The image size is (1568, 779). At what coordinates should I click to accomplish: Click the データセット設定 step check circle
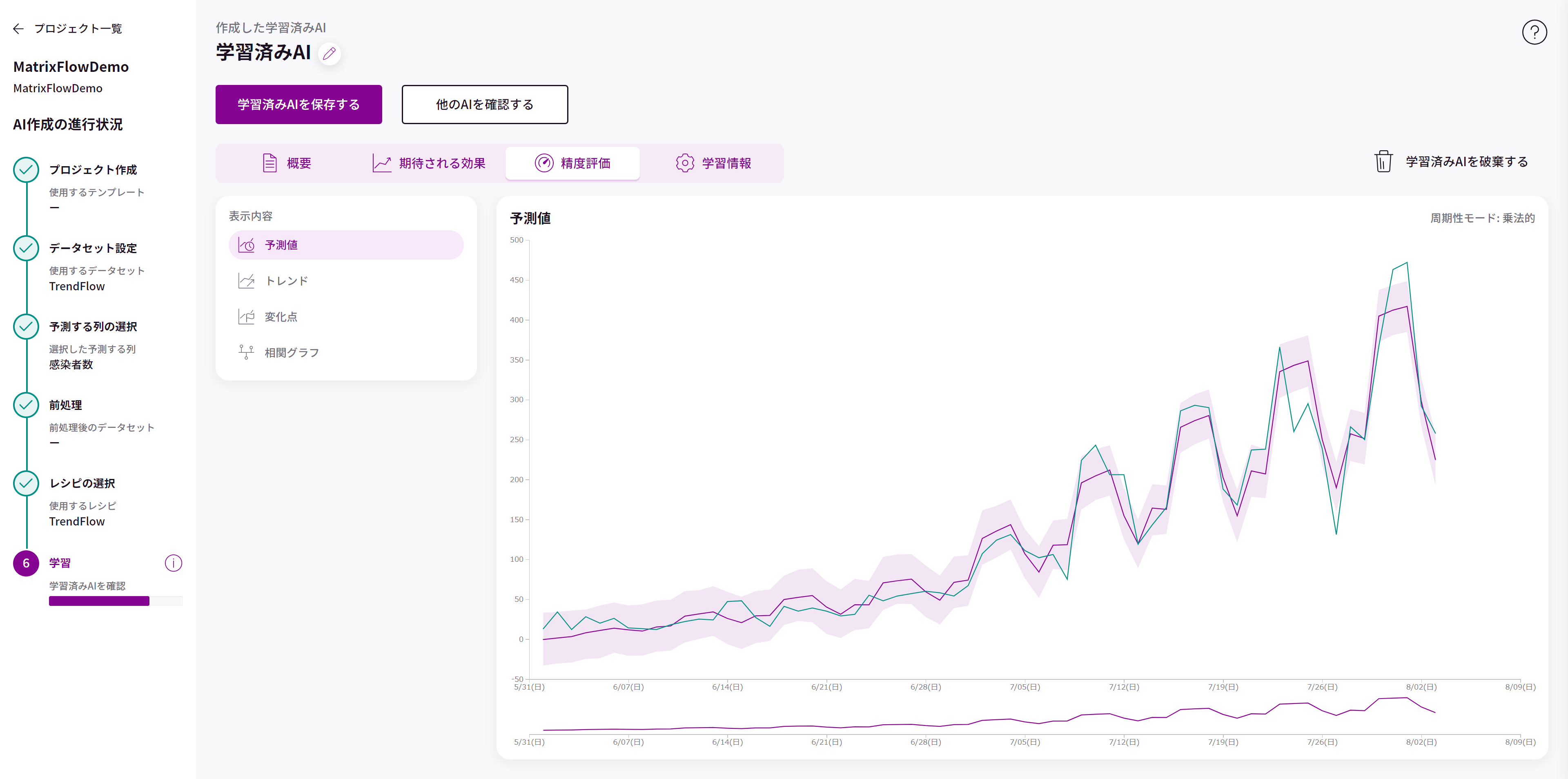point(26,248)
